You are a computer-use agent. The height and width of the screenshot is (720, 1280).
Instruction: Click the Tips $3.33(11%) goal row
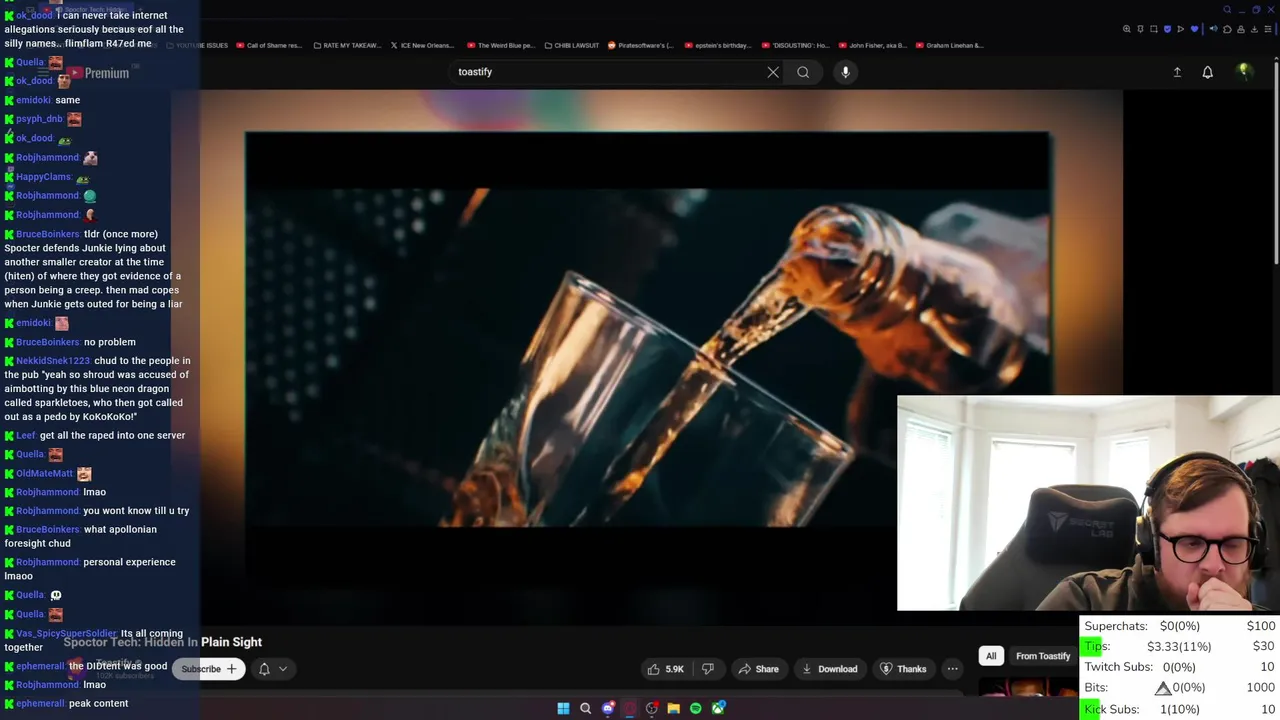[1180, 646]
